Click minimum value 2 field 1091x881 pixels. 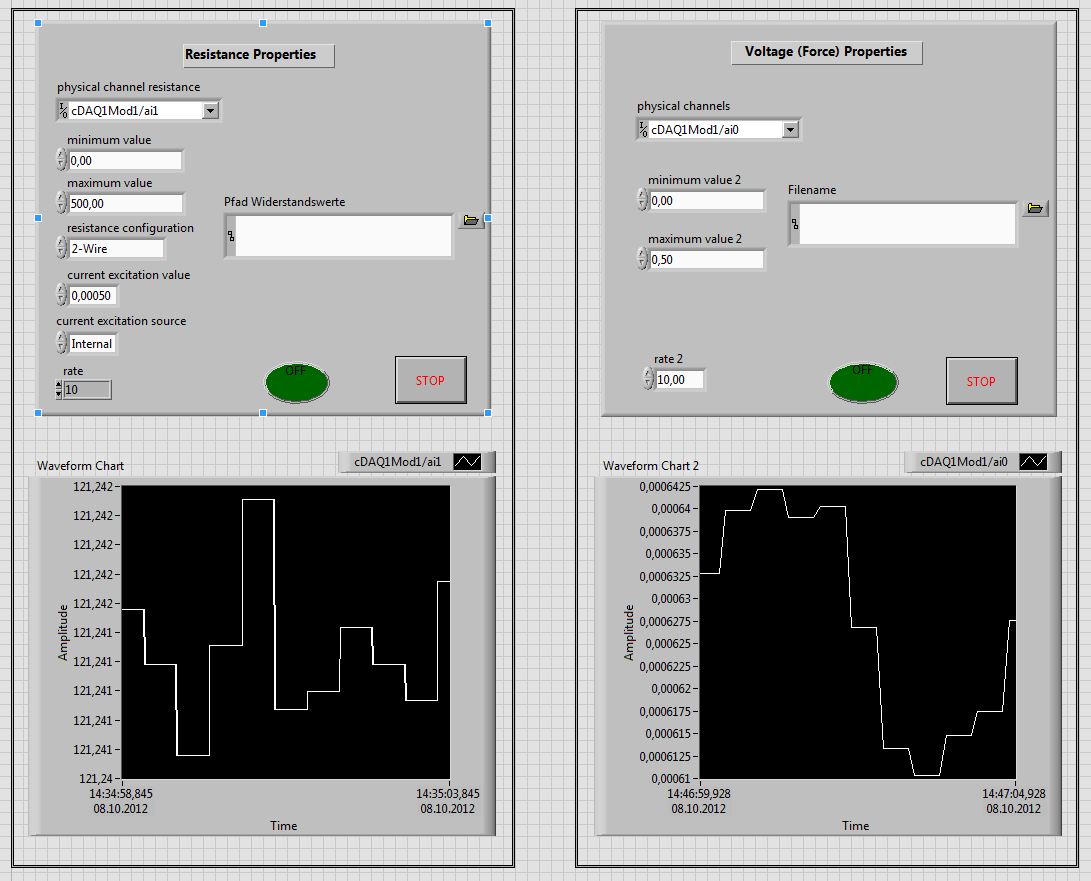tap(706, 200)
